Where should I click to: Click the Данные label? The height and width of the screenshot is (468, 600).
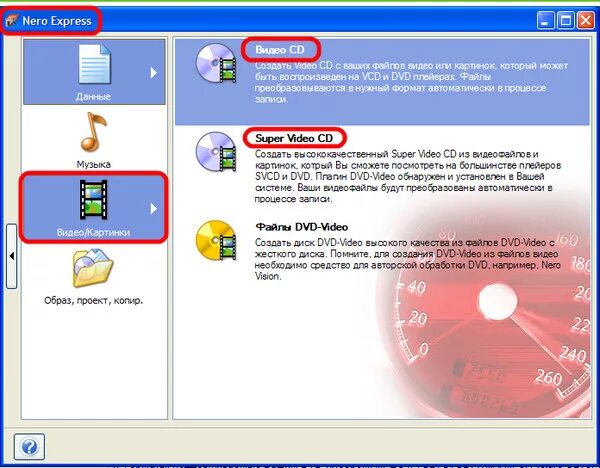93,96
